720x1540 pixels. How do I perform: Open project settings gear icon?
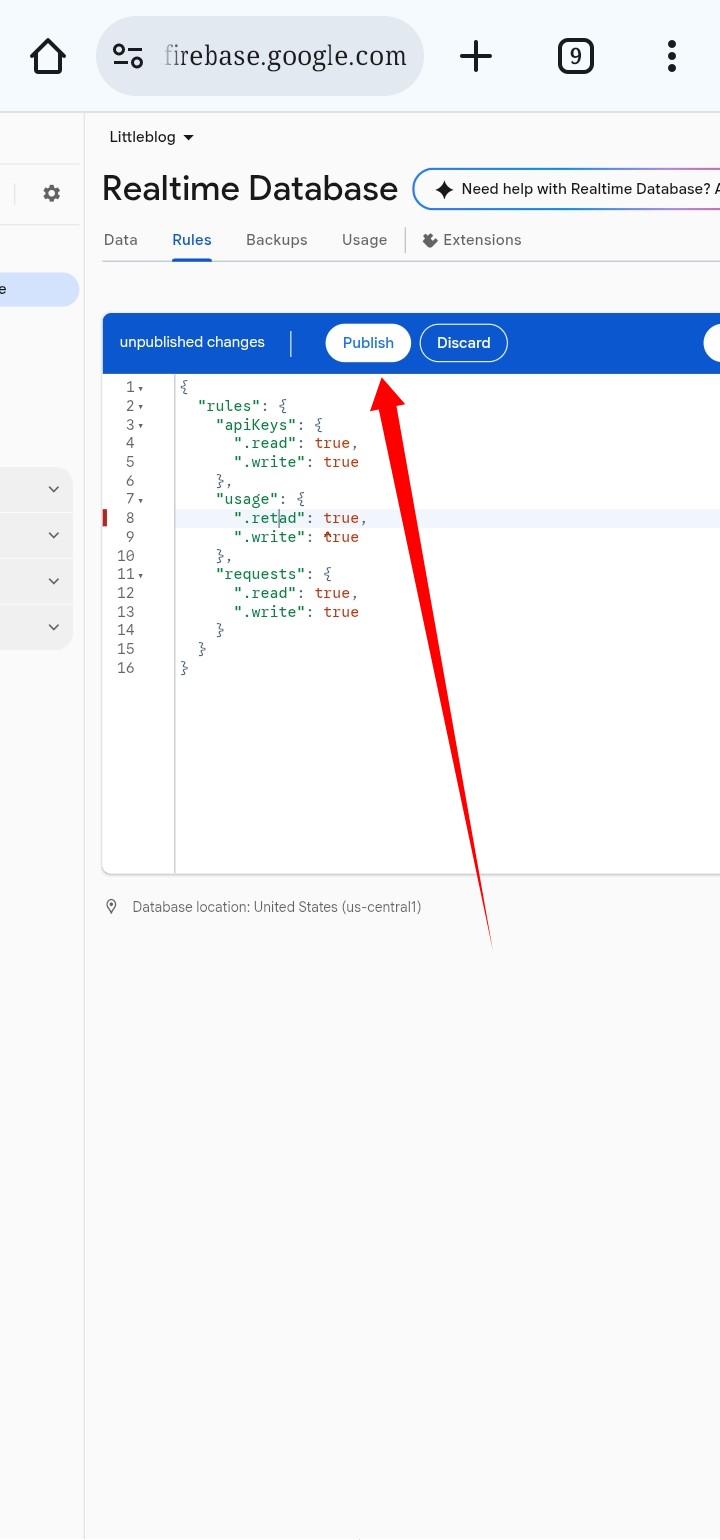click(x=52, y=193)
